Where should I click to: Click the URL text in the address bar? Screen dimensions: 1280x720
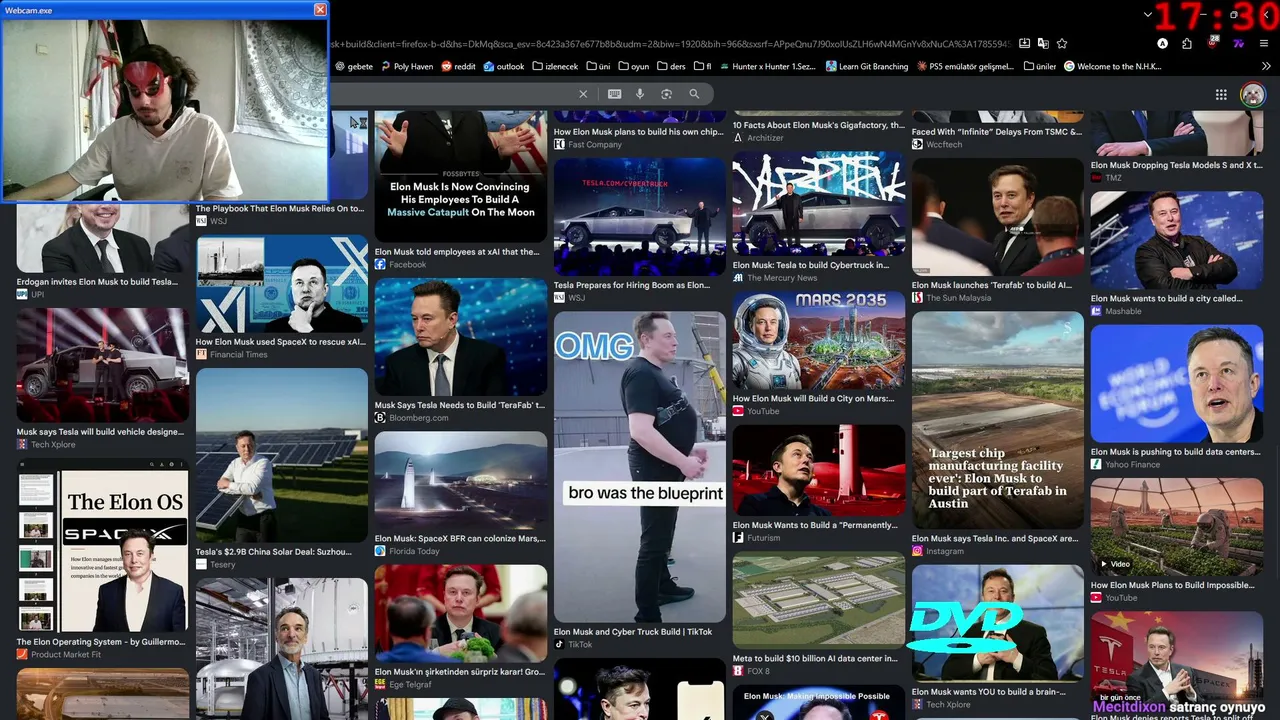(670, 44)
